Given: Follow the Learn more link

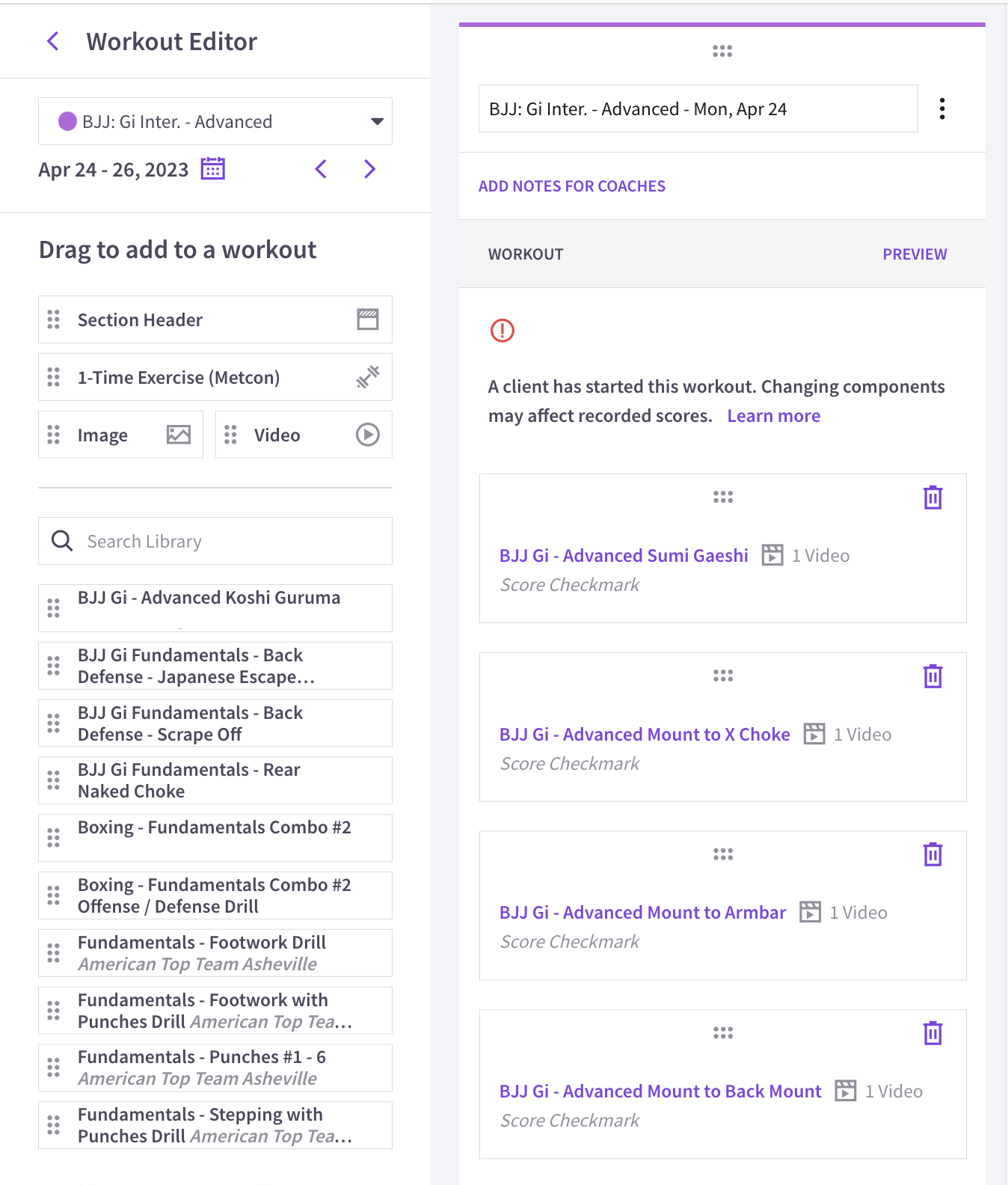Looking at the screenshot, I should tap(773, 416).
